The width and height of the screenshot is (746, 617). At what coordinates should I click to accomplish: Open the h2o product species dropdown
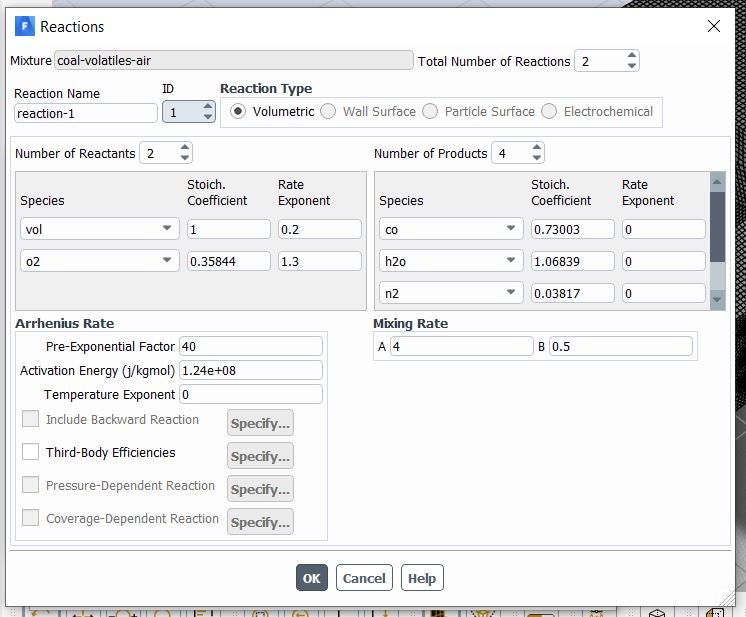(511, 261)
